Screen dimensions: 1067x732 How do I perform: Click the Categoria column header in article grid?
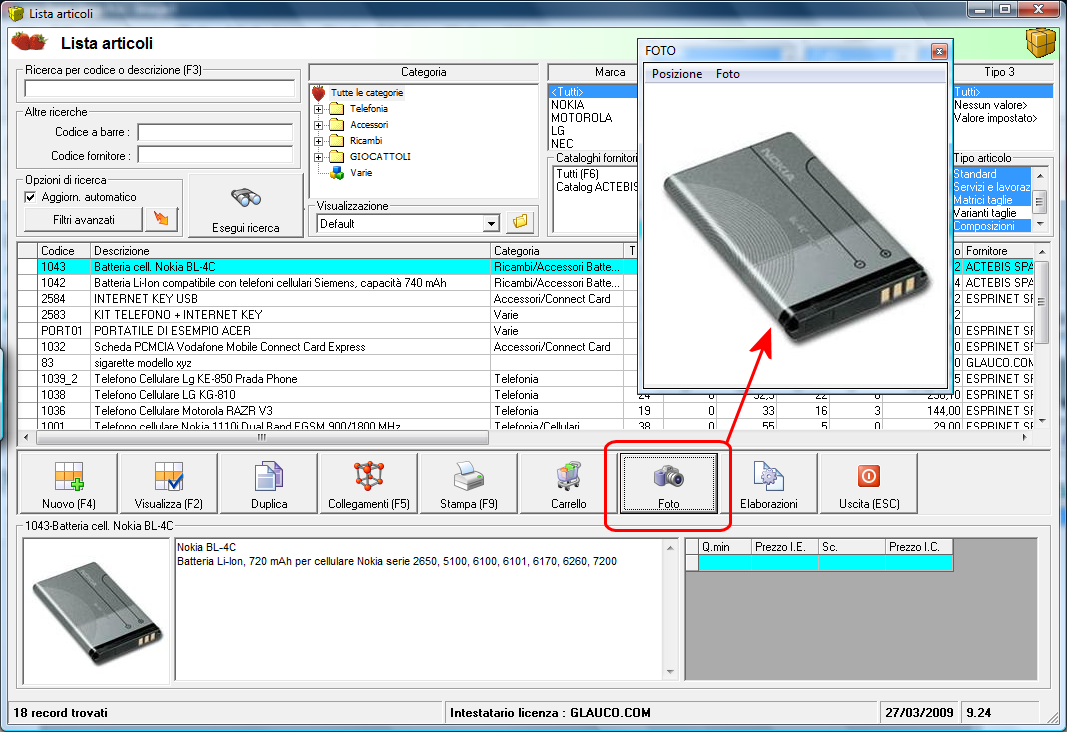(x=557, y=250)
